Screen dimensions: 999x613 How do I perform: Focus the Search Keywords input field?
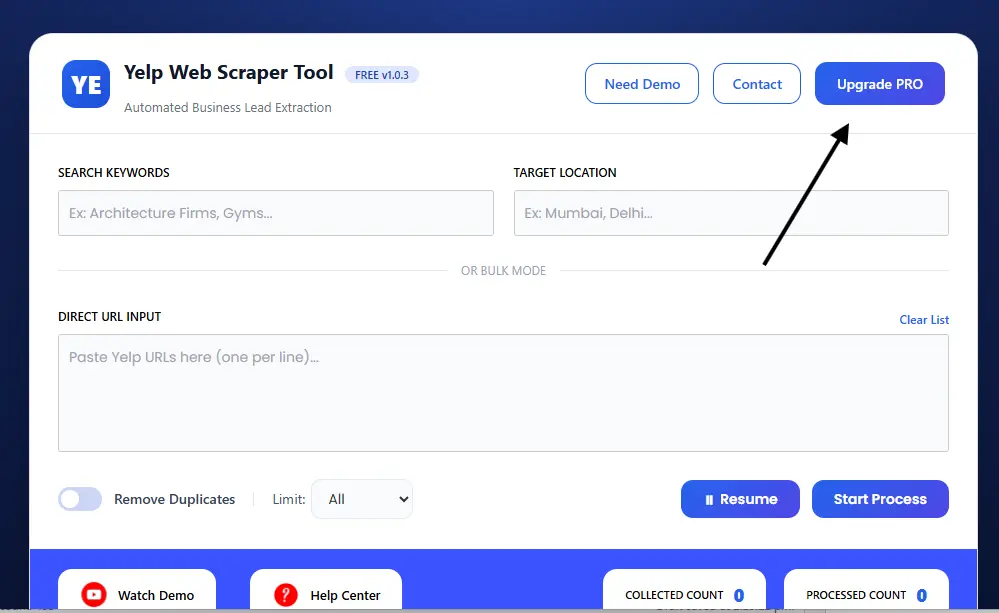click(x=276, y=213)
